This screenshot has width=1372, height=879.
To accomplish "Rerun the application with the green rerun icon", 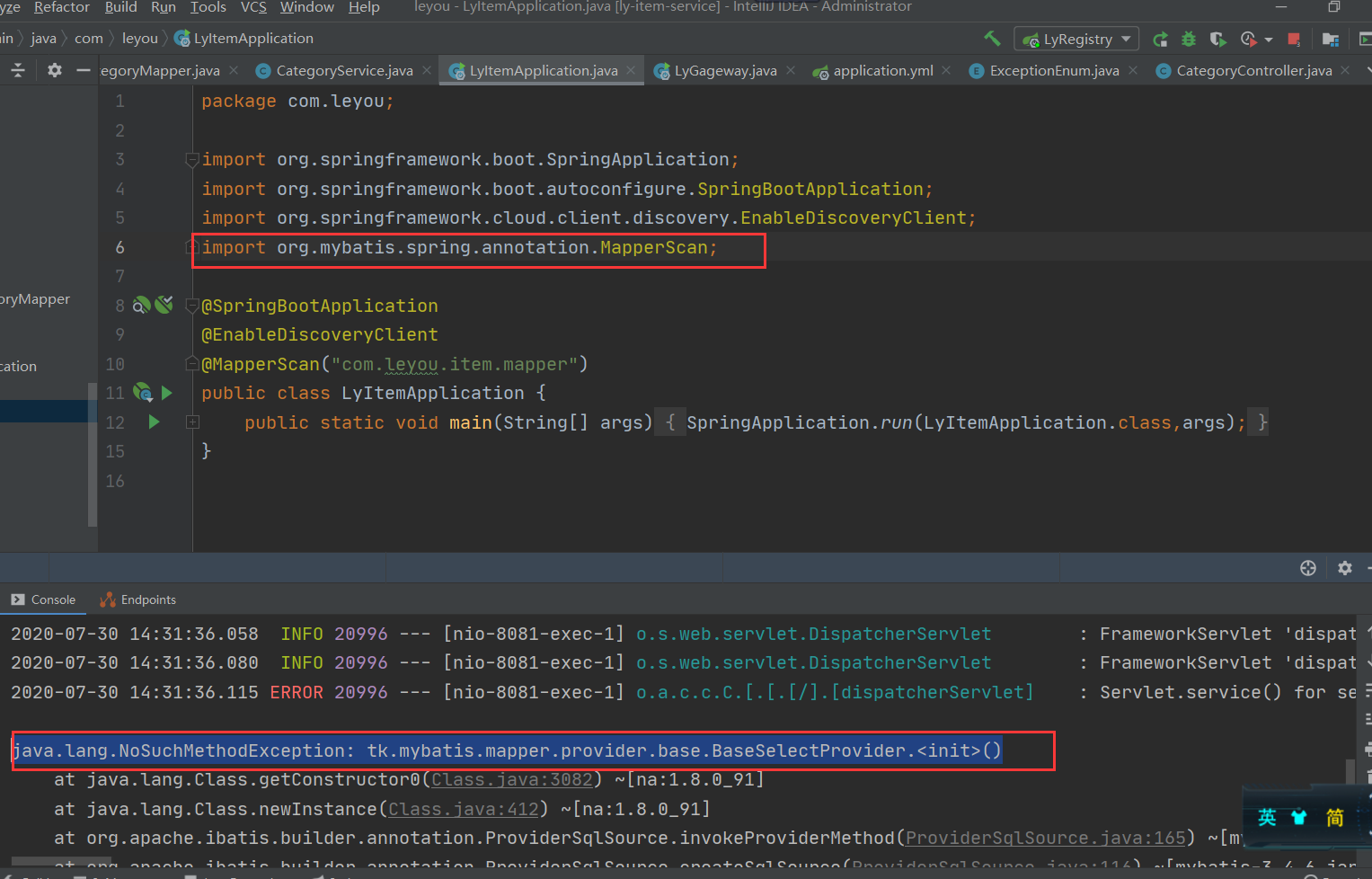I will coord(1160,40).
